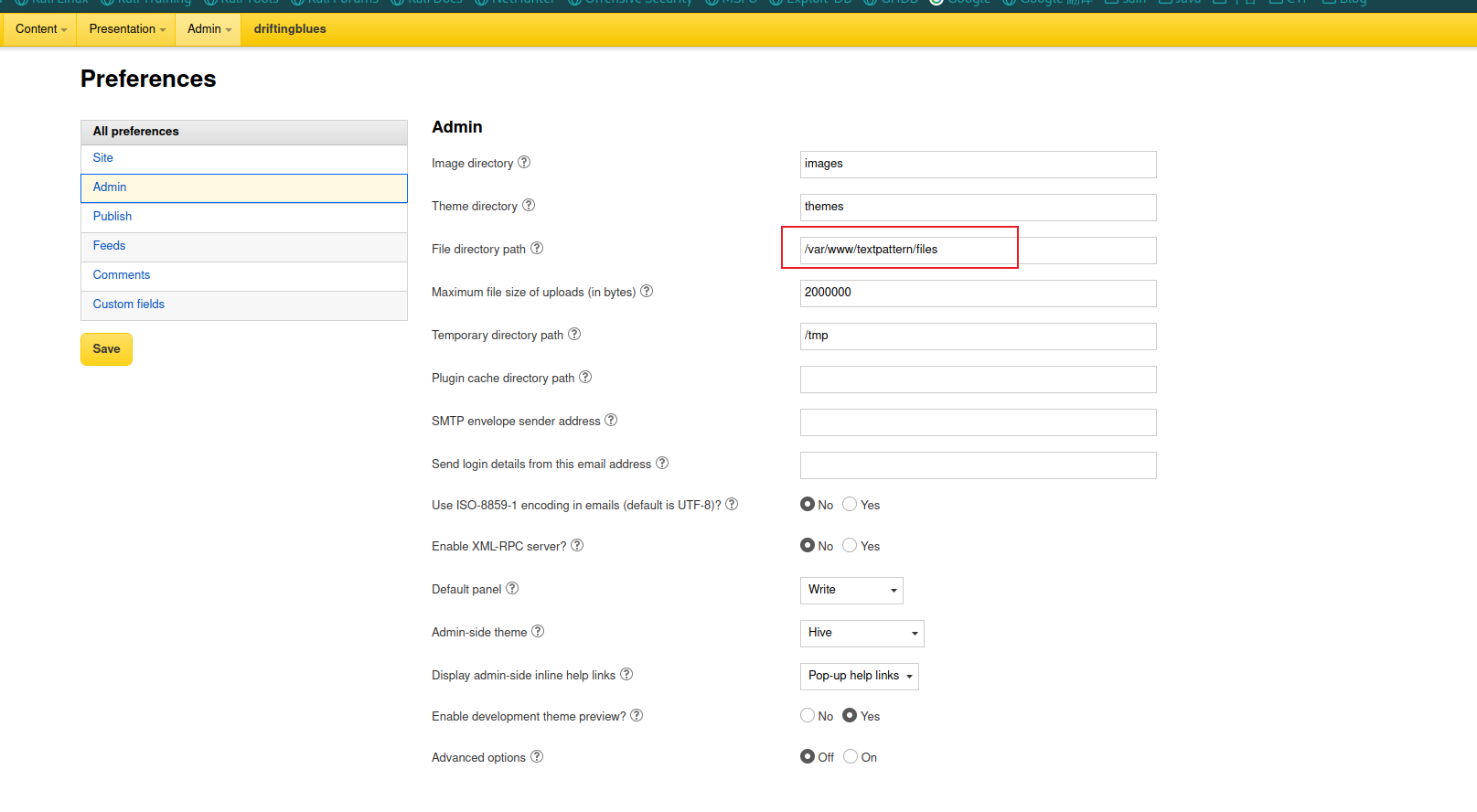The image size is (1477, 812).
Task: Show help for Advanced options
Action: 537,756
